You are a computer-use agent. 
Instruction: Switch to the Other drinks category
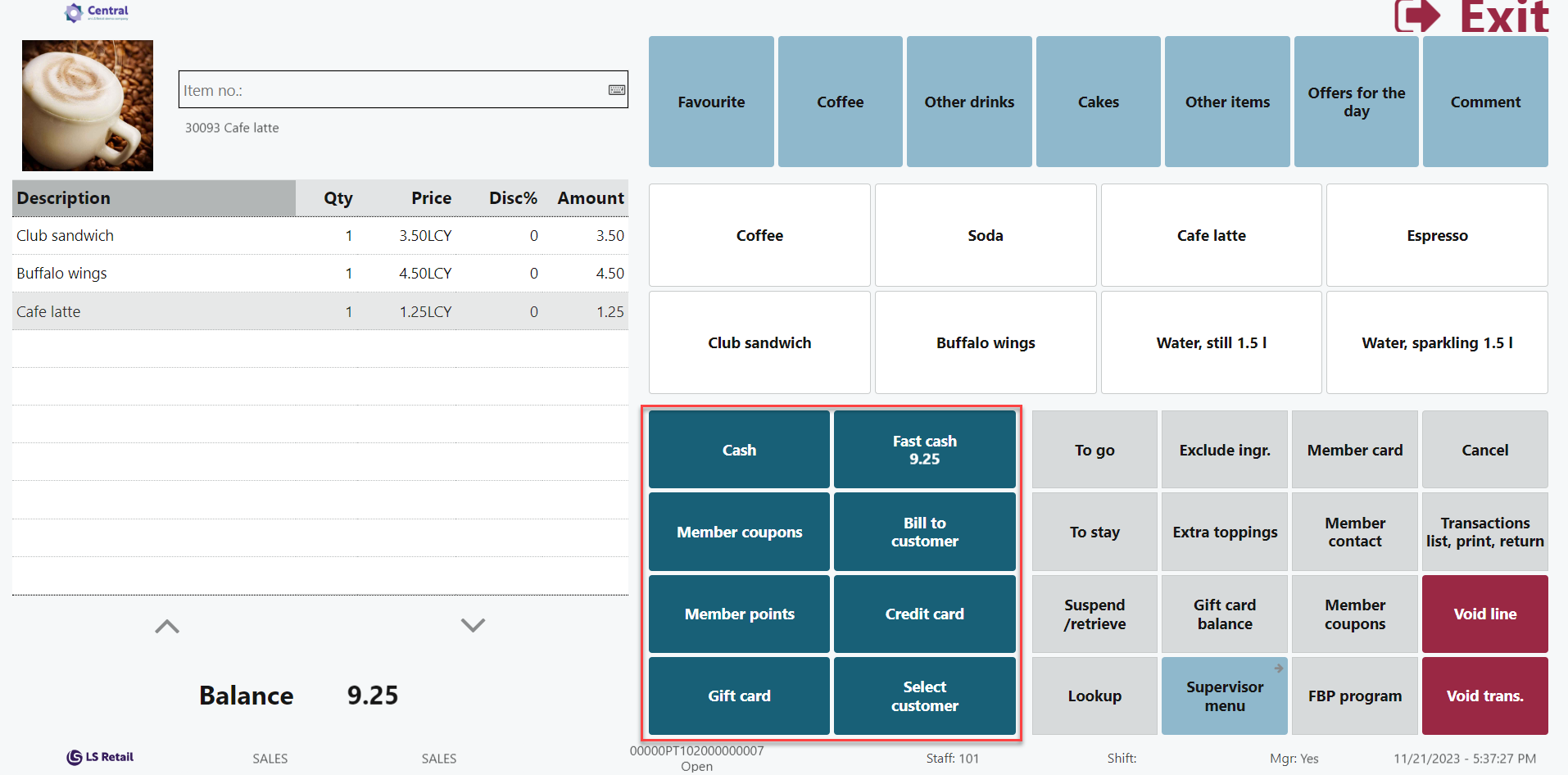(x=969, y=102)
